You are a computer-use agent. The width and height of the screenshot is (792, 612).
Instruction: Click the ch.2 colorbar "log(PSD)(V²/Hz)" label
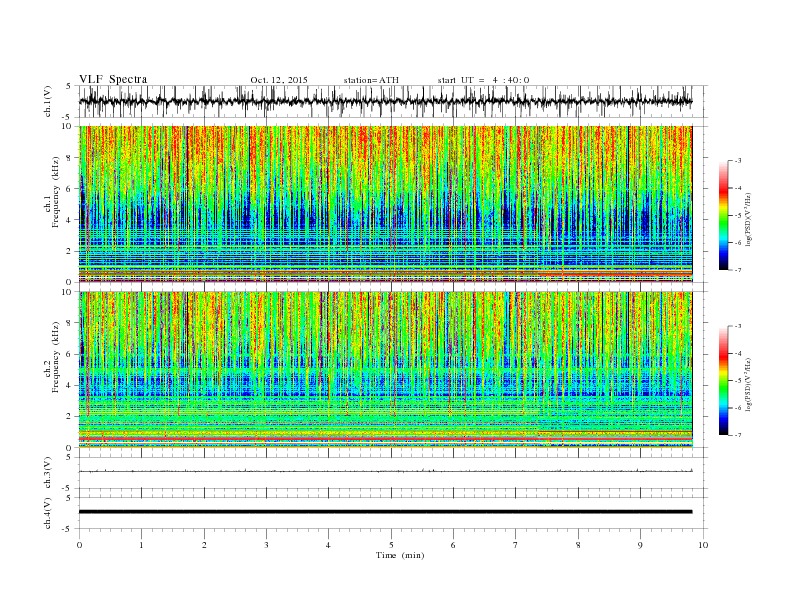click(749, 384)
